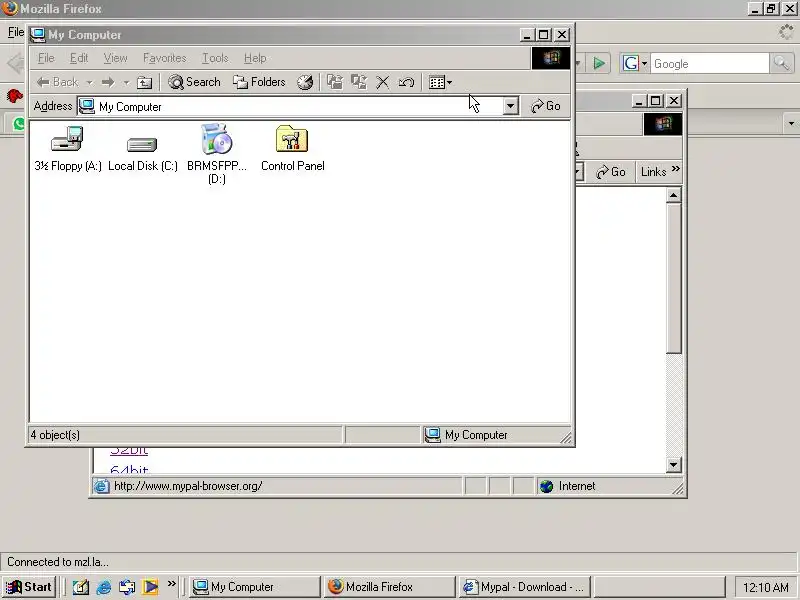
Task: Open the File menu in Firefox
Action: point(15,32)
